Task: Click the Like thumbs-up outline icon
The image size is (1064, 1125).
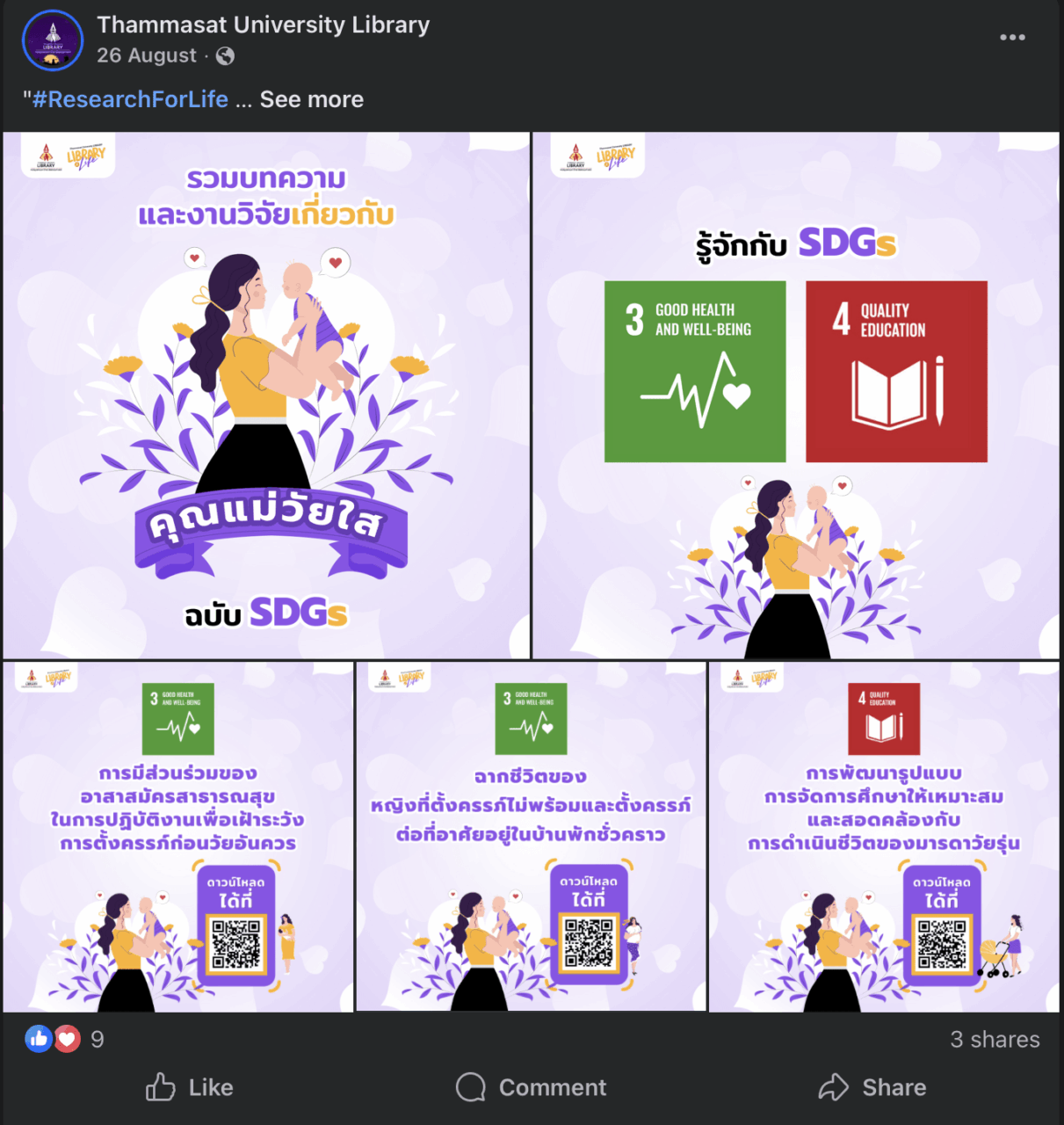Action: point(160,1087)
